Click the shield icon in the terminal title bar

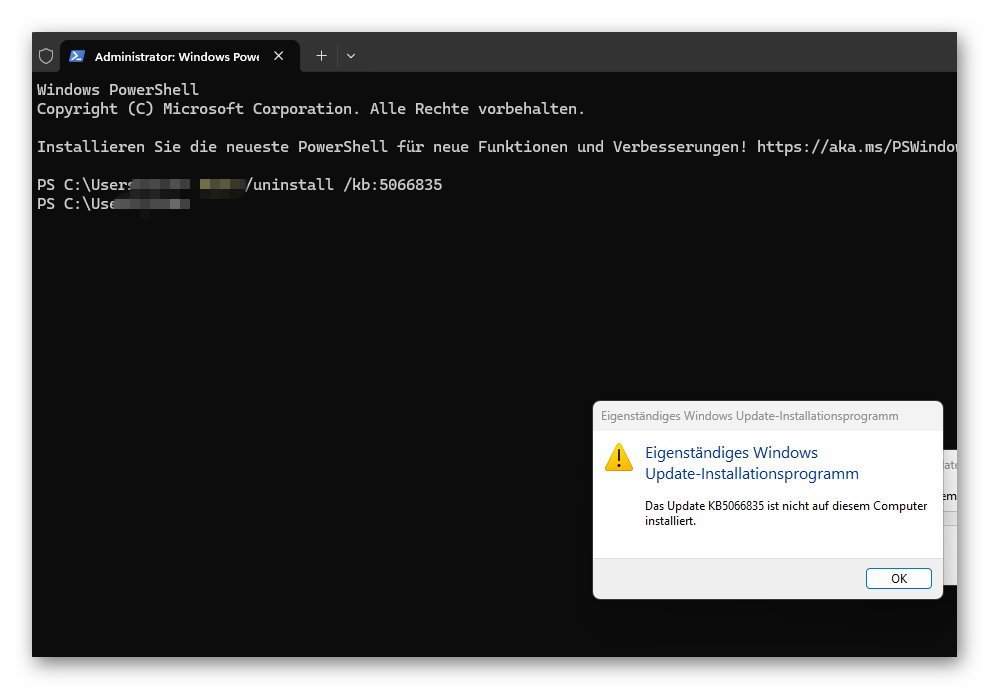coord(46,56)
